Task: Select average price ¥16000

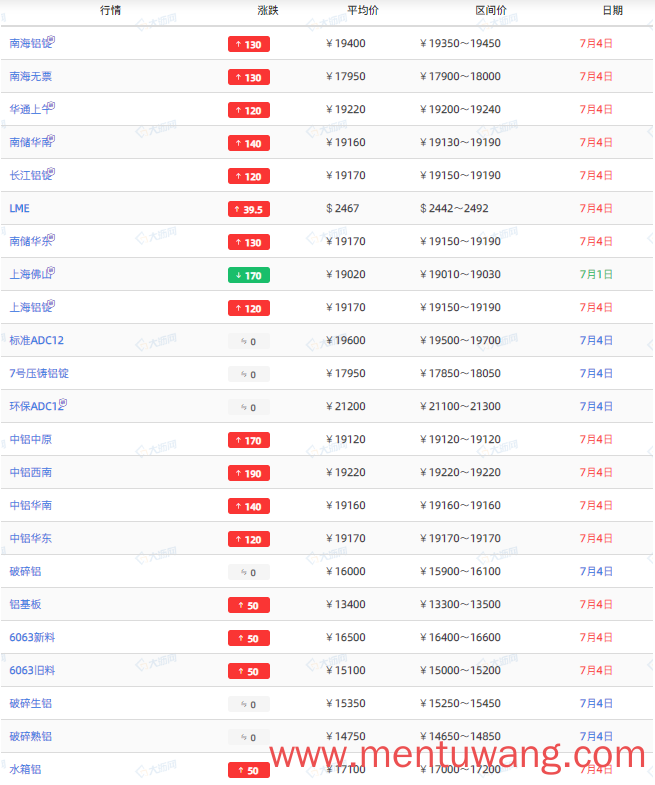Action: point(346,571)
